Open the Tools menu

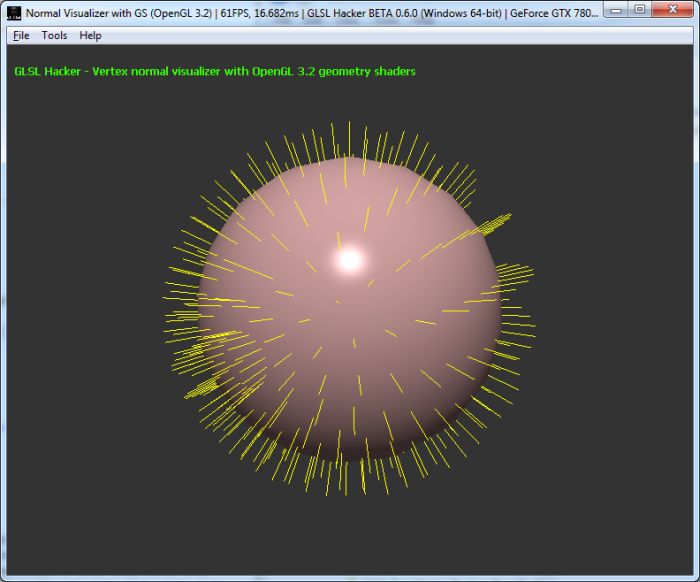click(x=54, y=35)
